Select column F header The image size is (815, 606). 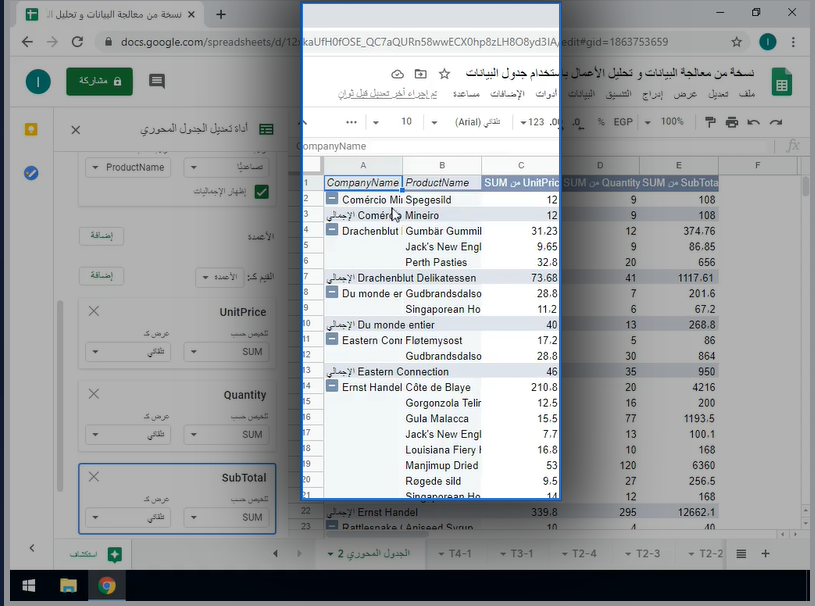coord(758,165)
